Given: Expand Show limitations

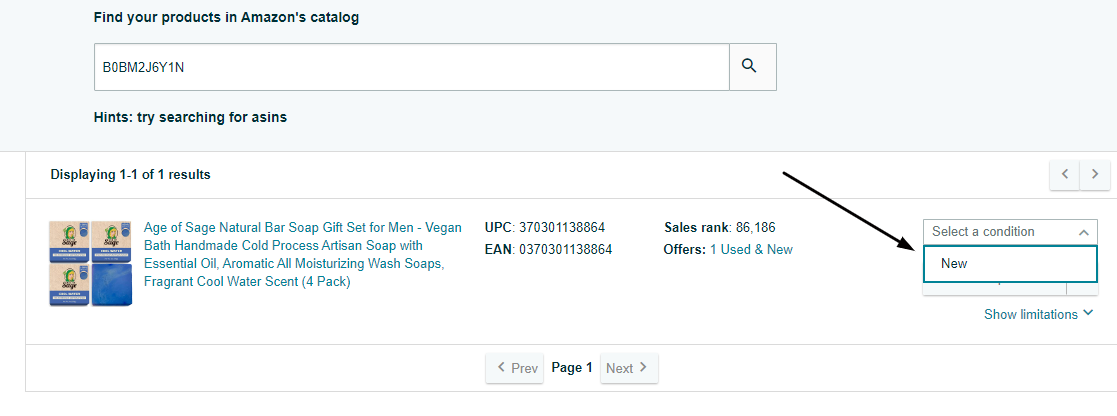Looking at the screenshot, I should [x=1030, y=314].
